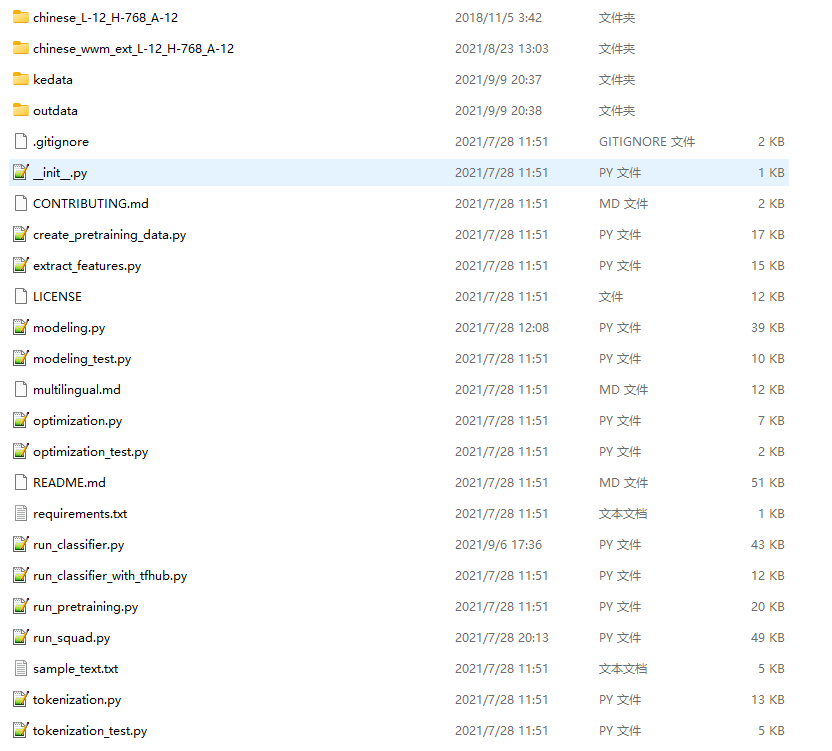Select the run_pretraining.py file name
This screenshot has height=751, width=832.
click(x=85, y=607)
